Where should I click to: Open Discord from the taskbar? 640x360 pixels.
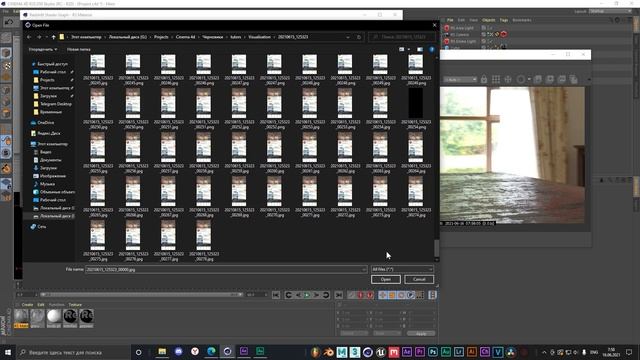click(178, 352)
